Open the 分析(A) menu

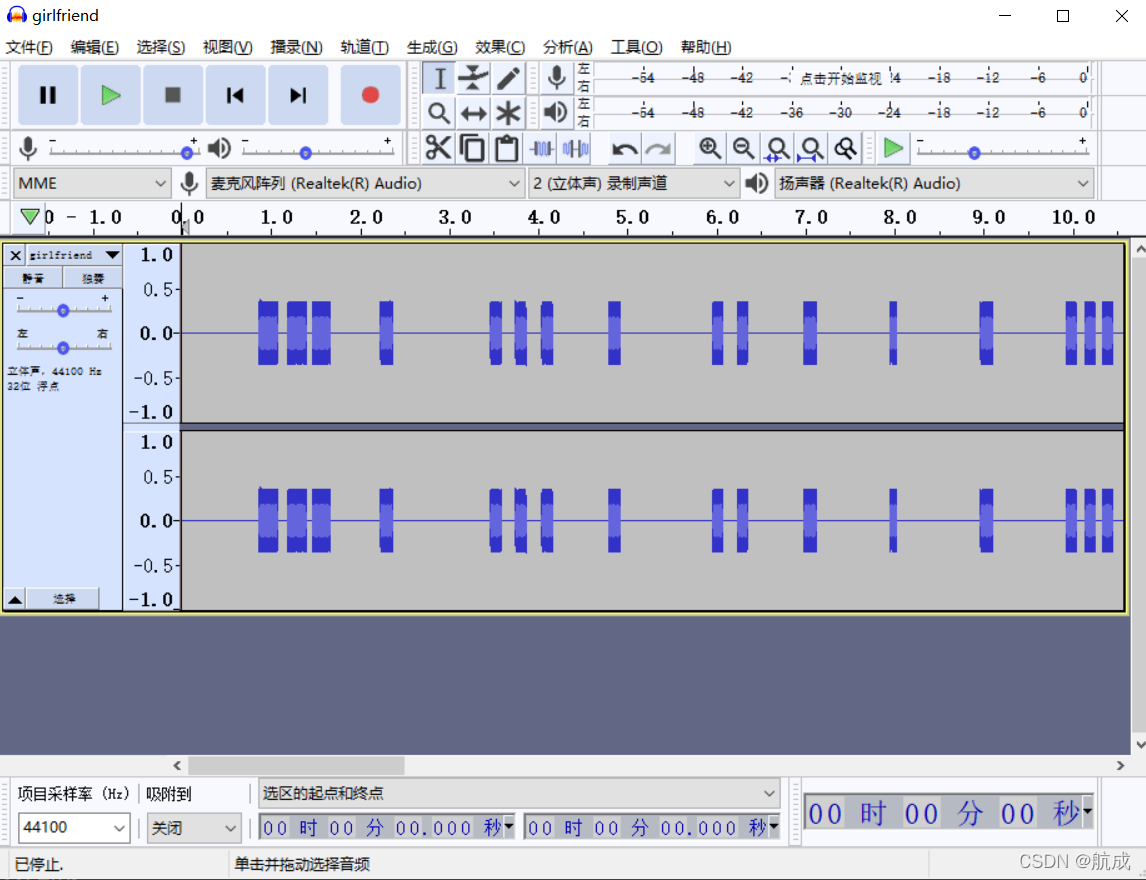(568, 48)
